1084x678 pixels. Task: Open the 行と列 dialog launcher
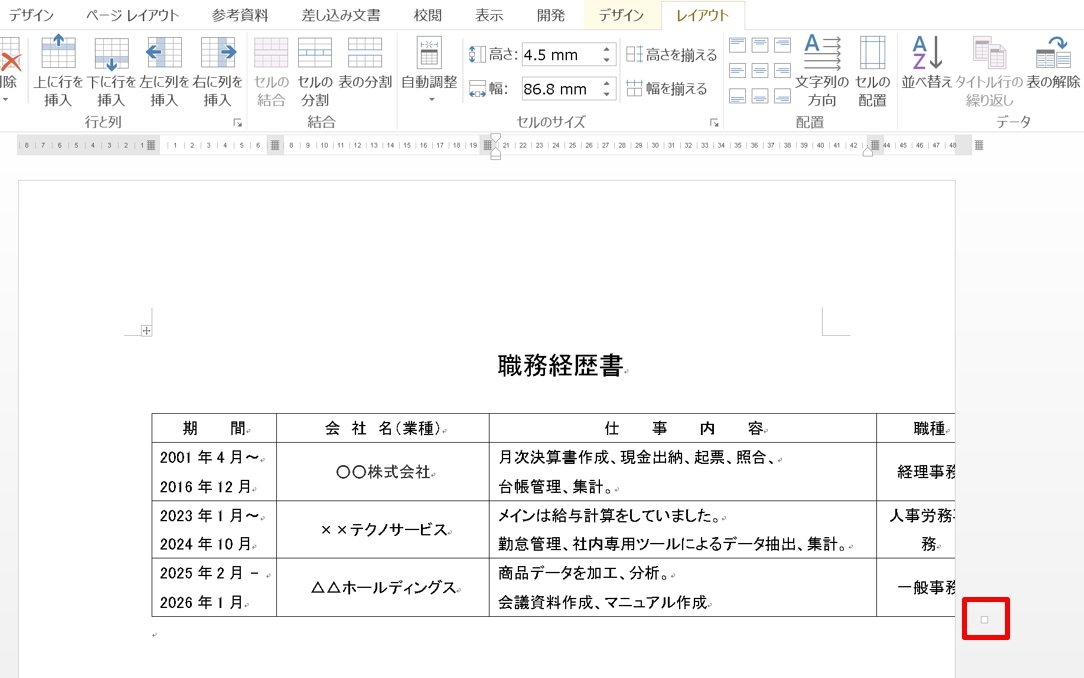237,123
